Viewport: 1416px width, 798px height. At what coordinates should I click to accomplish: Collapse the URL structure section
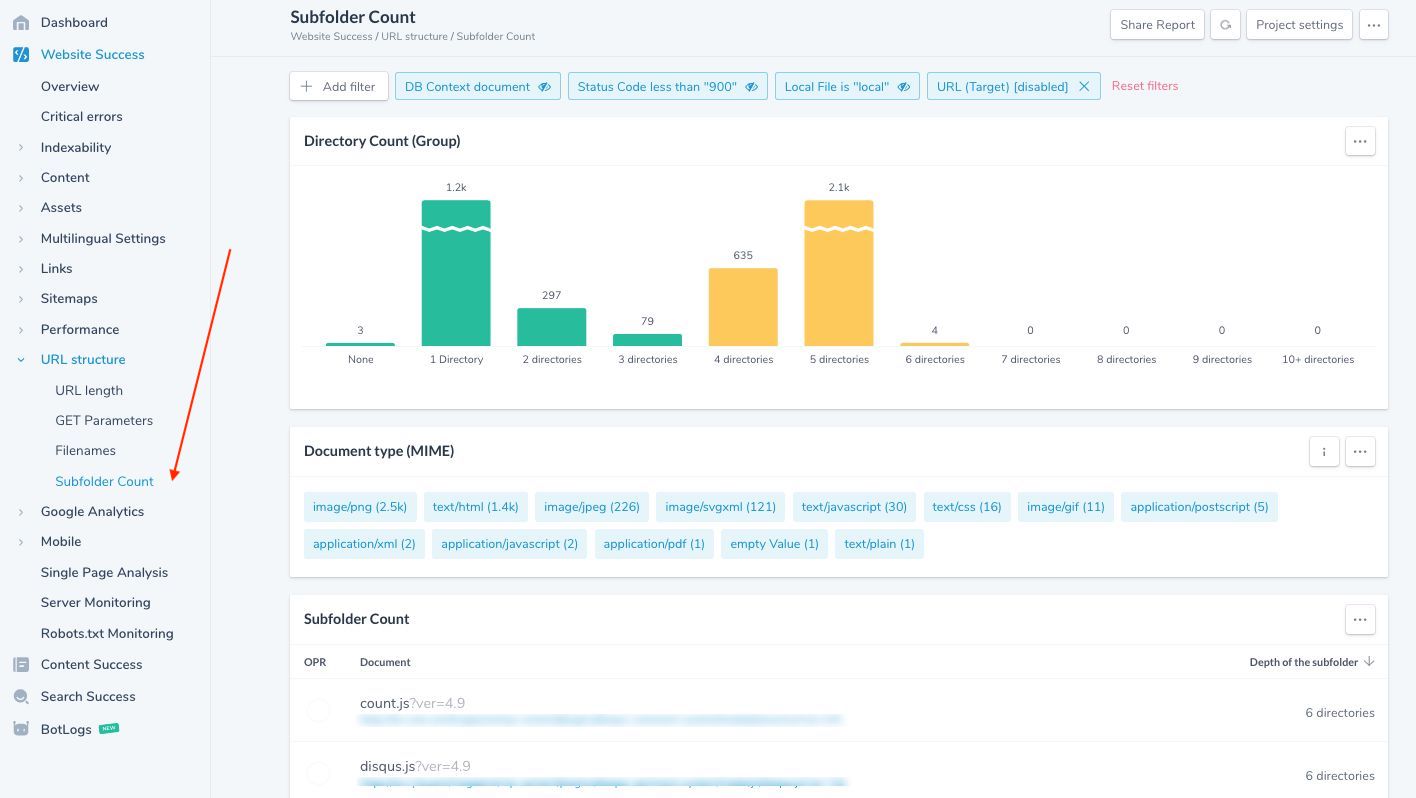coord(21,359)
